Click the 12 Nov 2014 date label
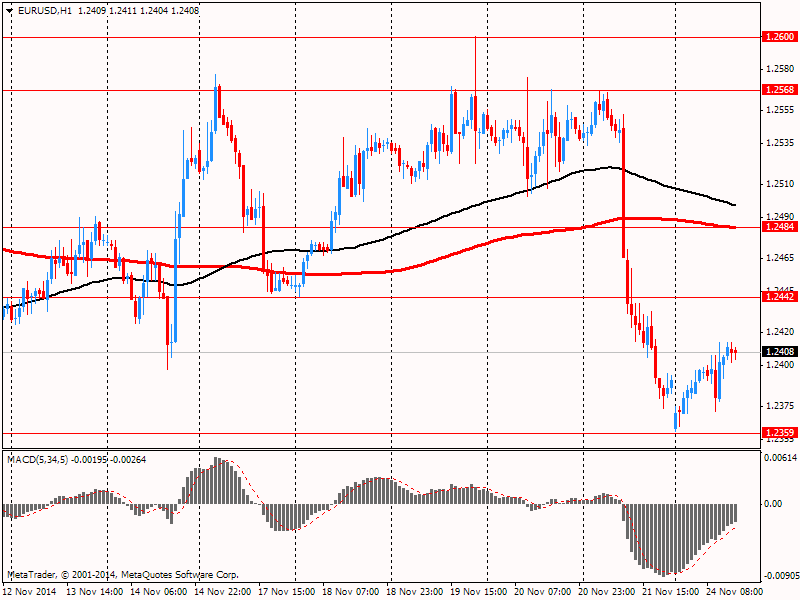Viewport: 800px width, 600px height. (x=30, y=592)
